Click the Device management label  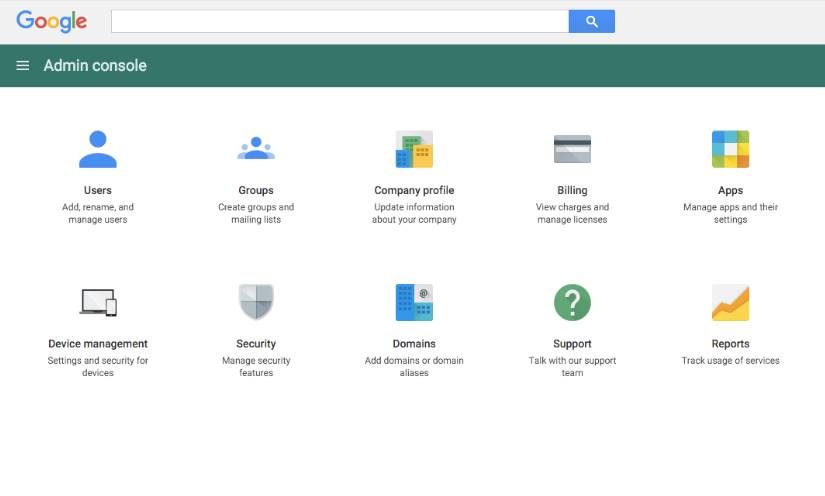coord(98,344)
